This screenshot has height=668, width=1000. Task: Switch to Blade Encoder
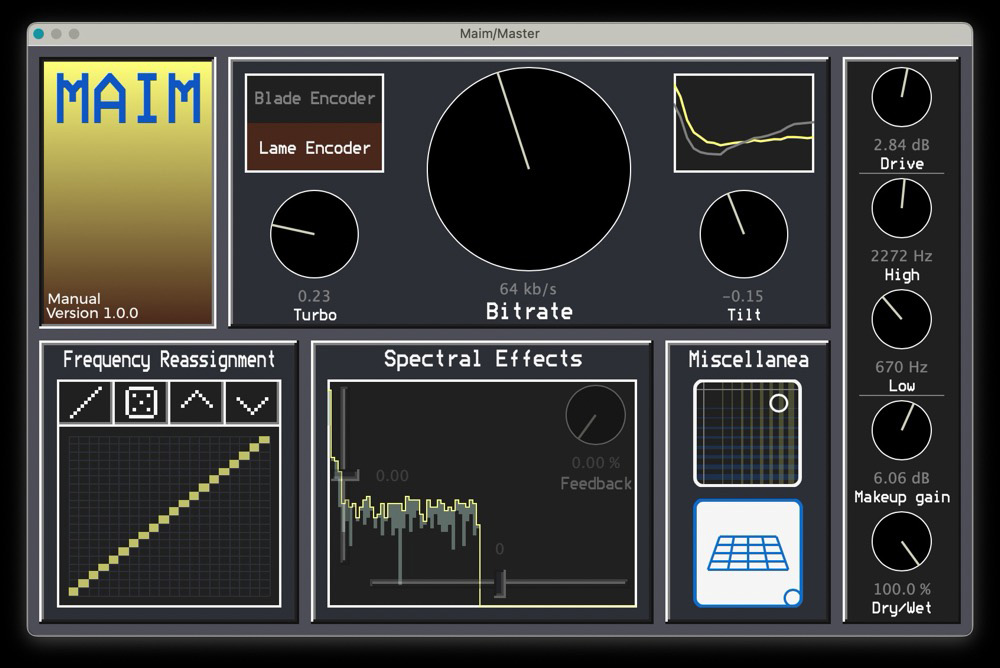pos(314,98)
